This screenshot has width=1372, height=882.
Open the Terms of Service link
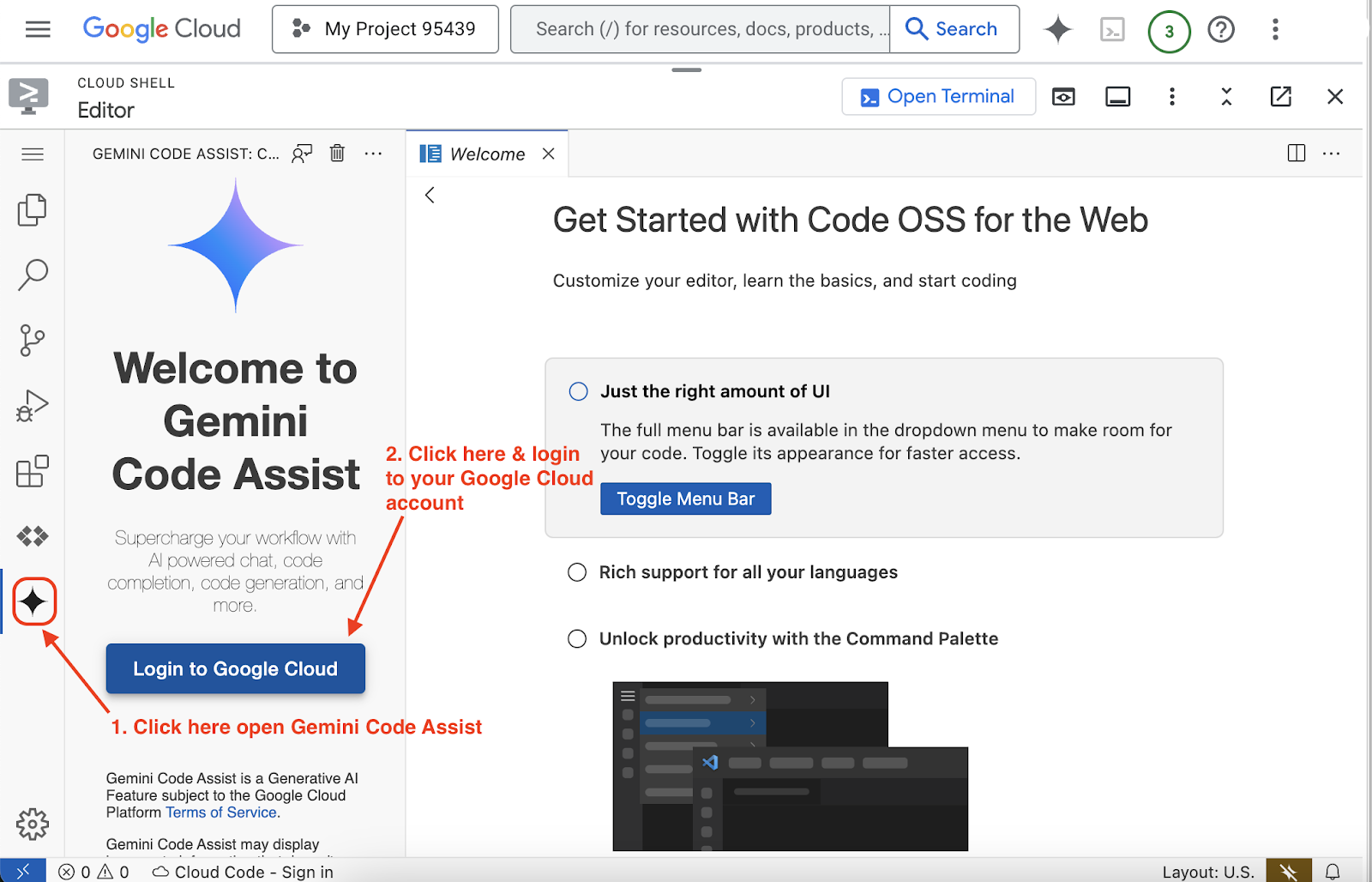pyautogui.click(x=221, y=813)
